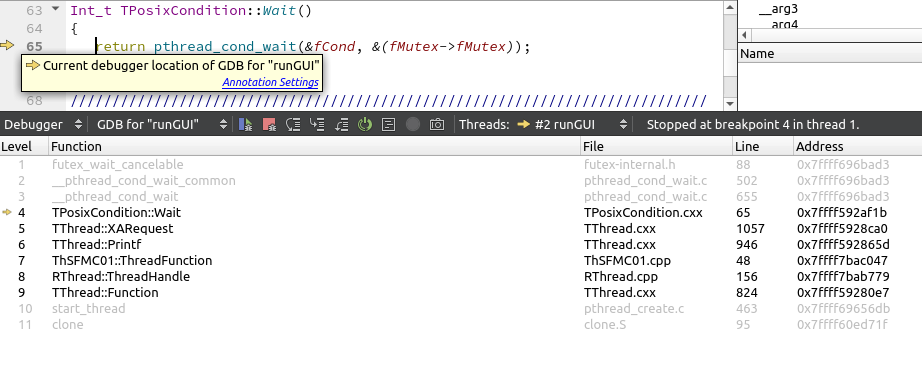Click the grey record circle icon

tap(413, 125)
